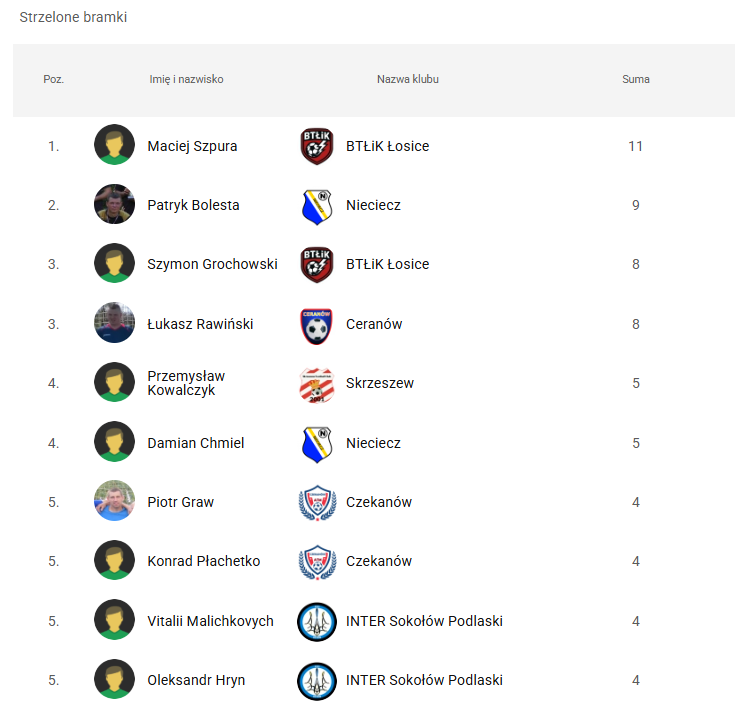
Task: Open Maciej Szpura player name link
Action: [192, 146]
